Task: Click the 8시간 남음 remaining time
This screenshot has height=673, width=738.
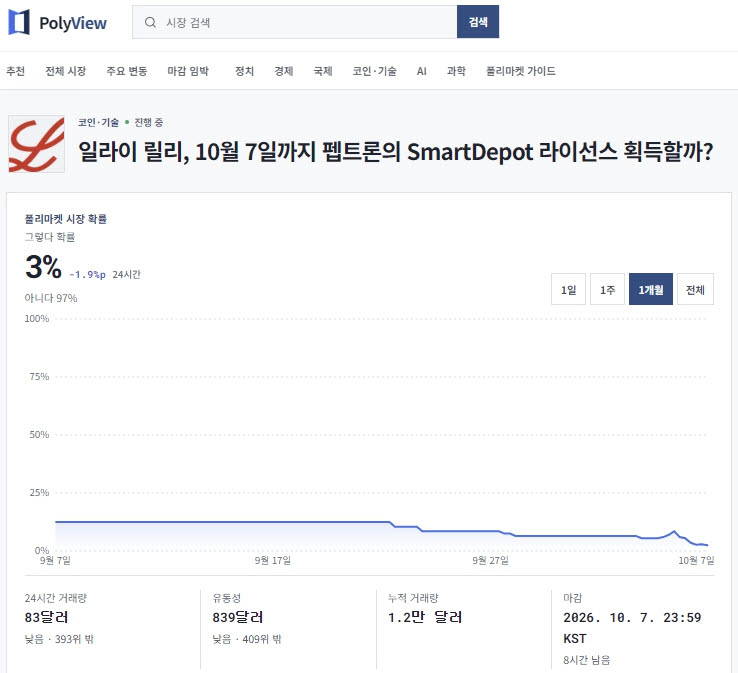Action: pos(586,660)
